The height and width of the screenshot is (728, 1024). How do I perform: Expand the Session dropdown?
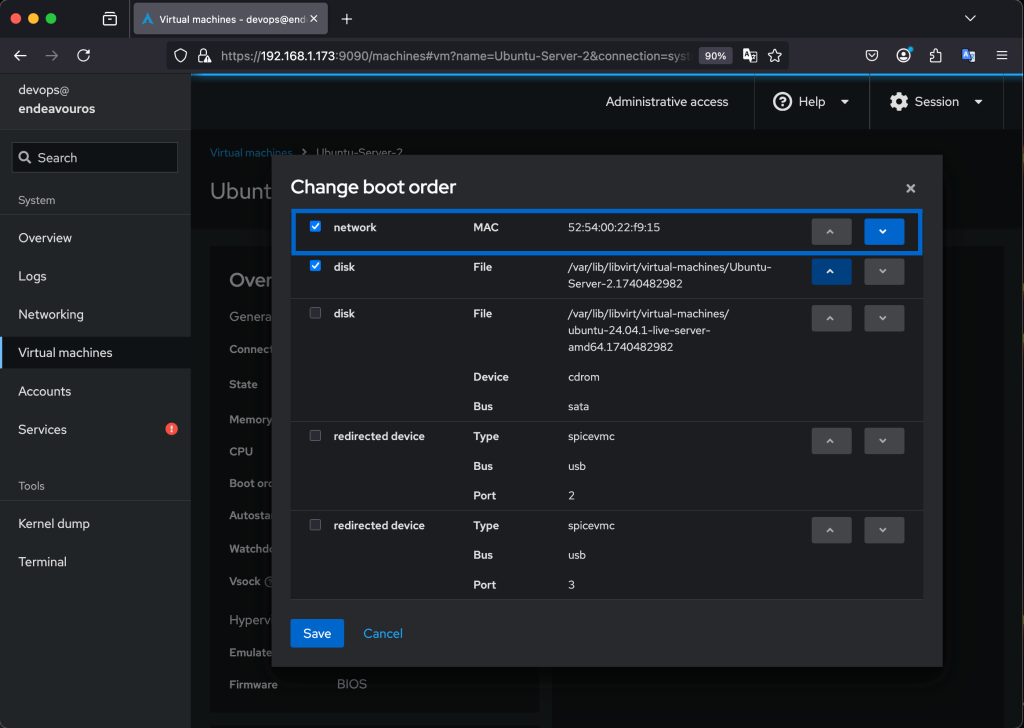click(x=936, y=102)
